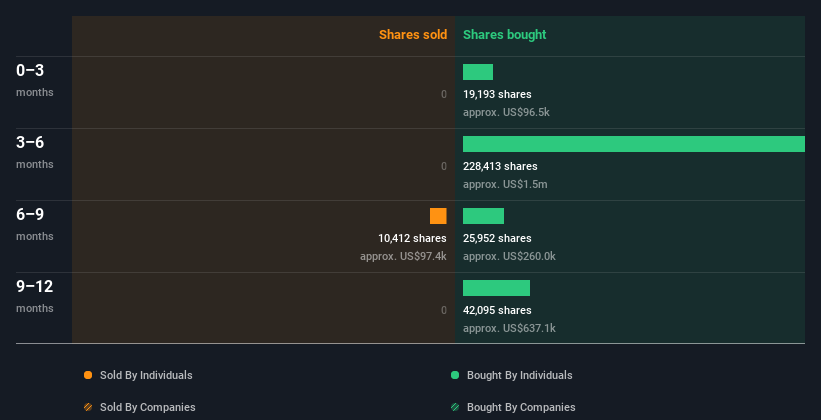Click the Bought By Companies legend text

521,407
